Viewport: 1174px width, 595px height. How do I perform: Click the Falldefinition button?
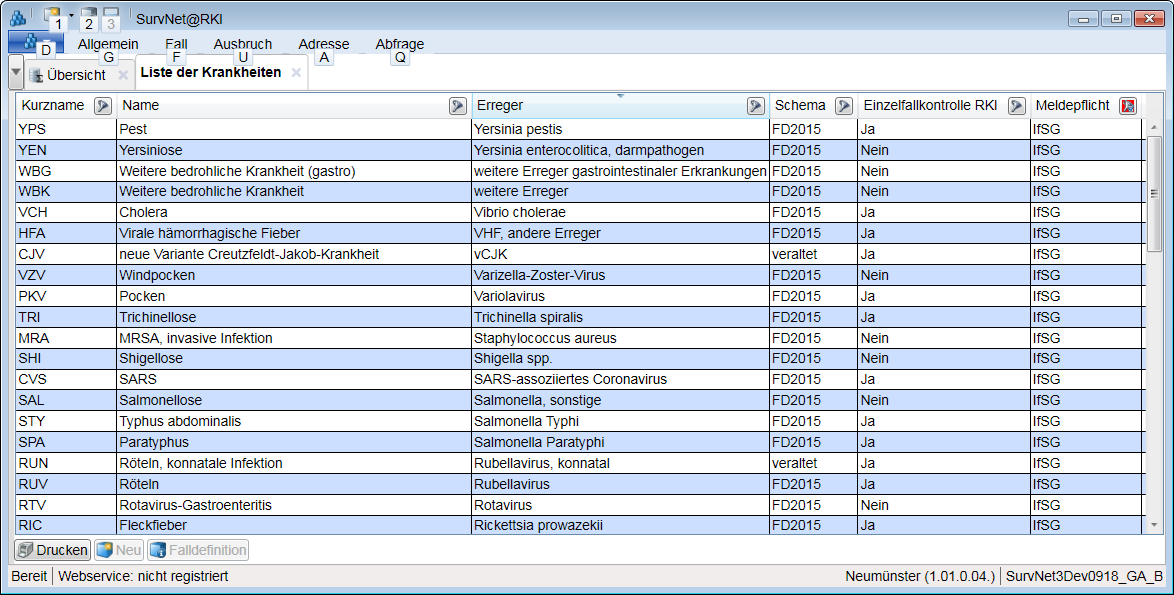[x=198, y=550]
